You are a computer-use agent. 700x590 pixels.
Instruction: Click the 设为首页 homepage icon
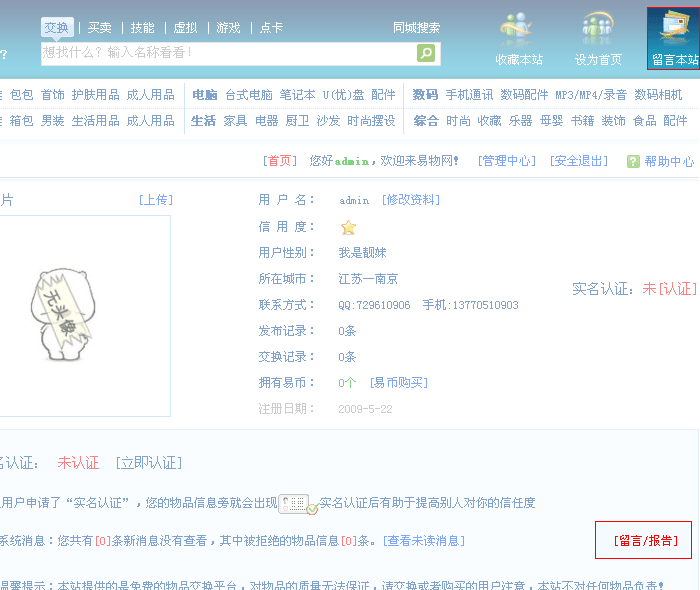click(x=598, y=32)
